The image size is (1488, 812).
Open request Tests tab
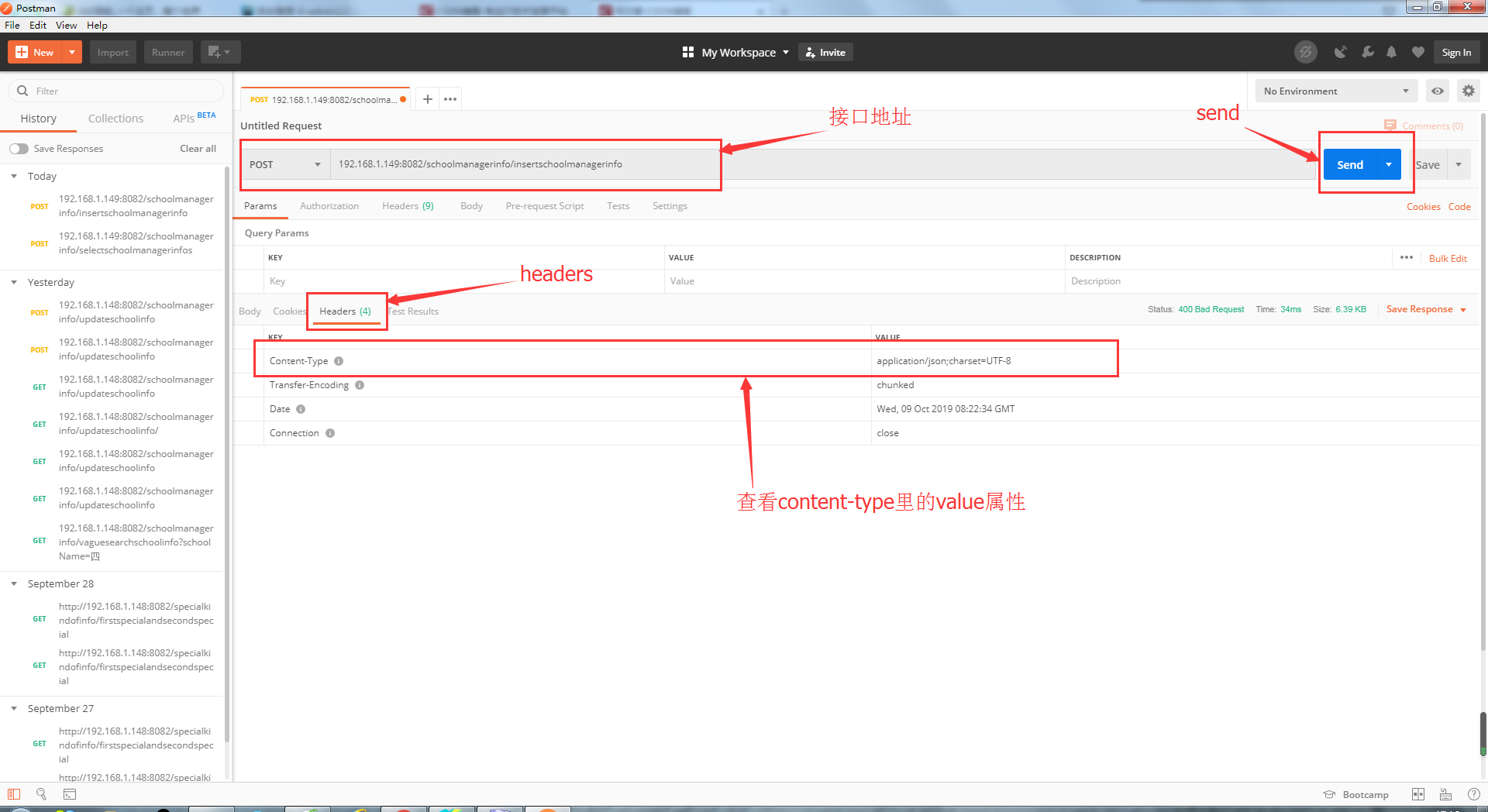(x=618, y=206)
